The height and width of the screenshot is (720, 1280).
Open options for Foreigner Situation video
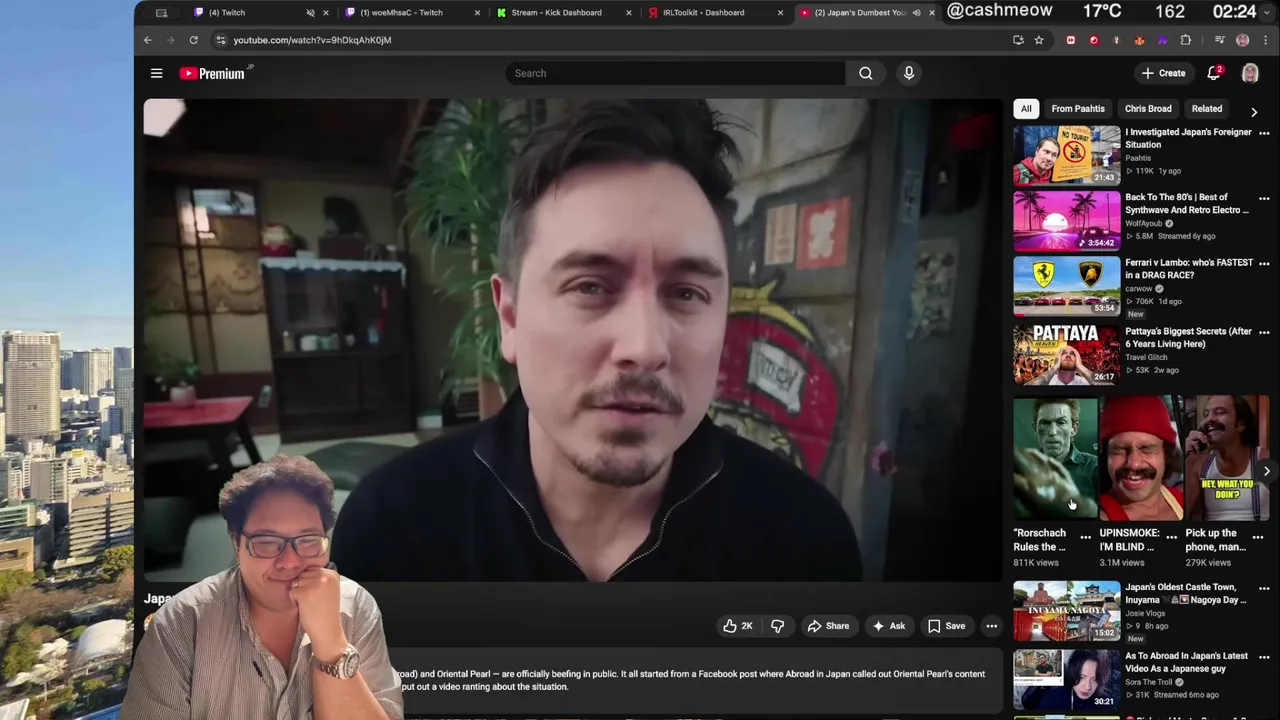1264,133
